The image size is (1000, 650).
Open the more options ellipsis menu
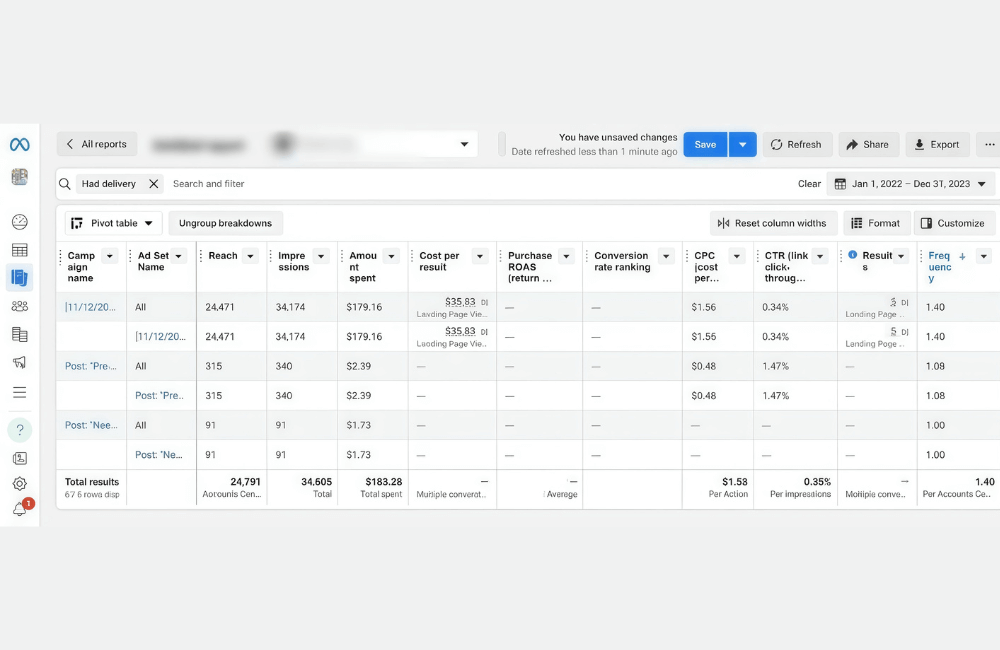click(x=988, y=144)
